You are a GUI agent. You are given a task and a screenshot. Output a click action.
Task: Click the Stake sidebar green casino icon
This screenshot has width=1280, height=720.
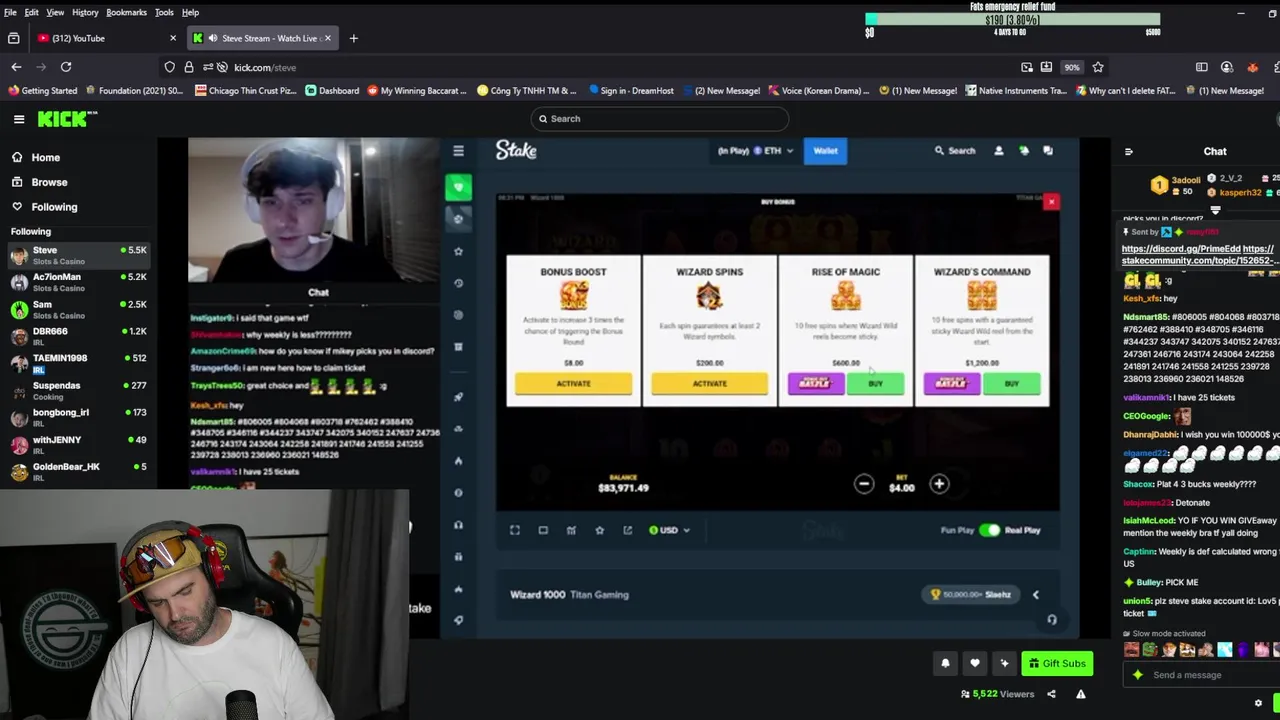tap(458, 187)
